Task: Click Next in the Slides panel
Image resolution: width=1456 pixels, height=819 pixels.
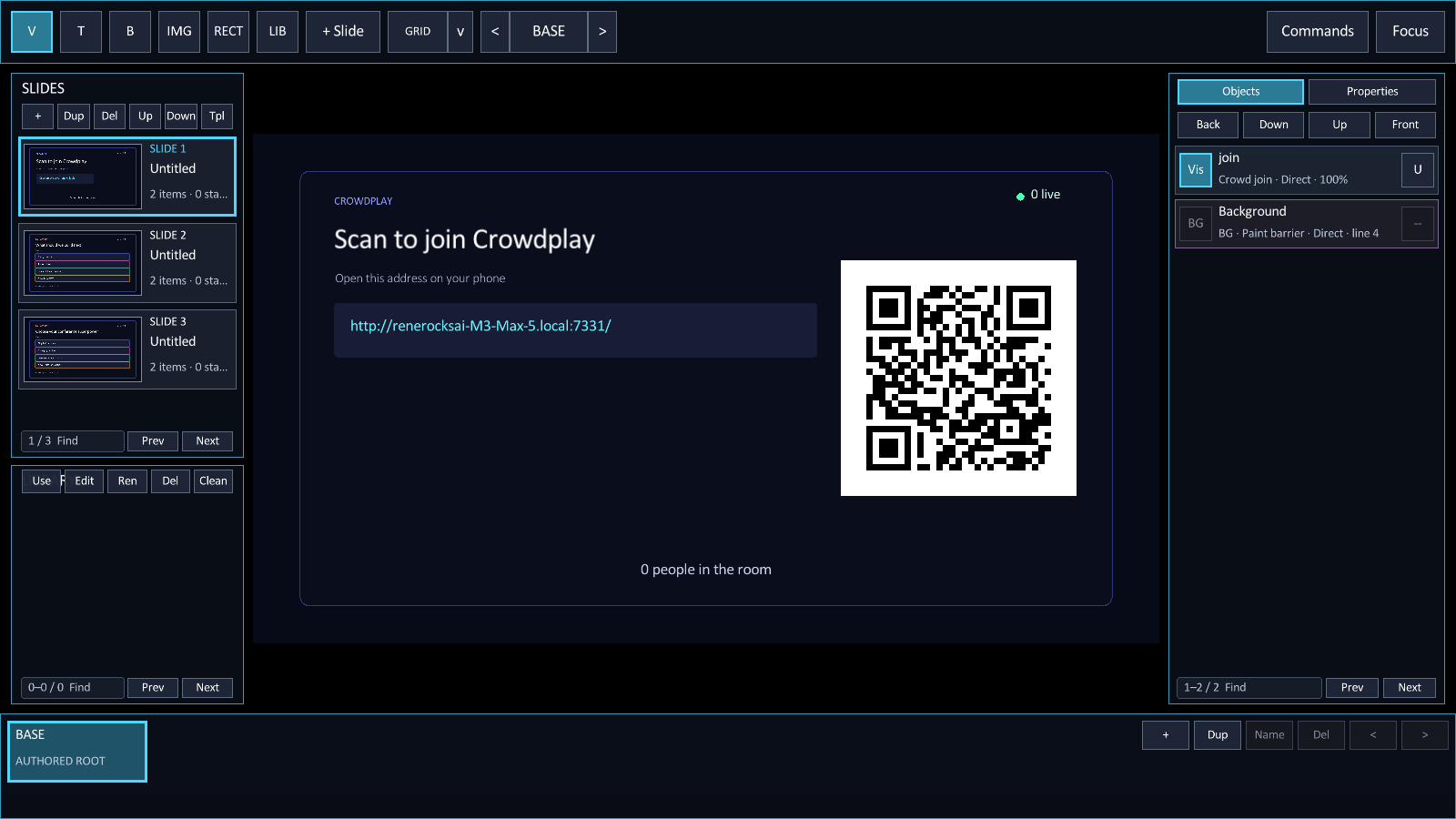Action: [x=207, y=441]
